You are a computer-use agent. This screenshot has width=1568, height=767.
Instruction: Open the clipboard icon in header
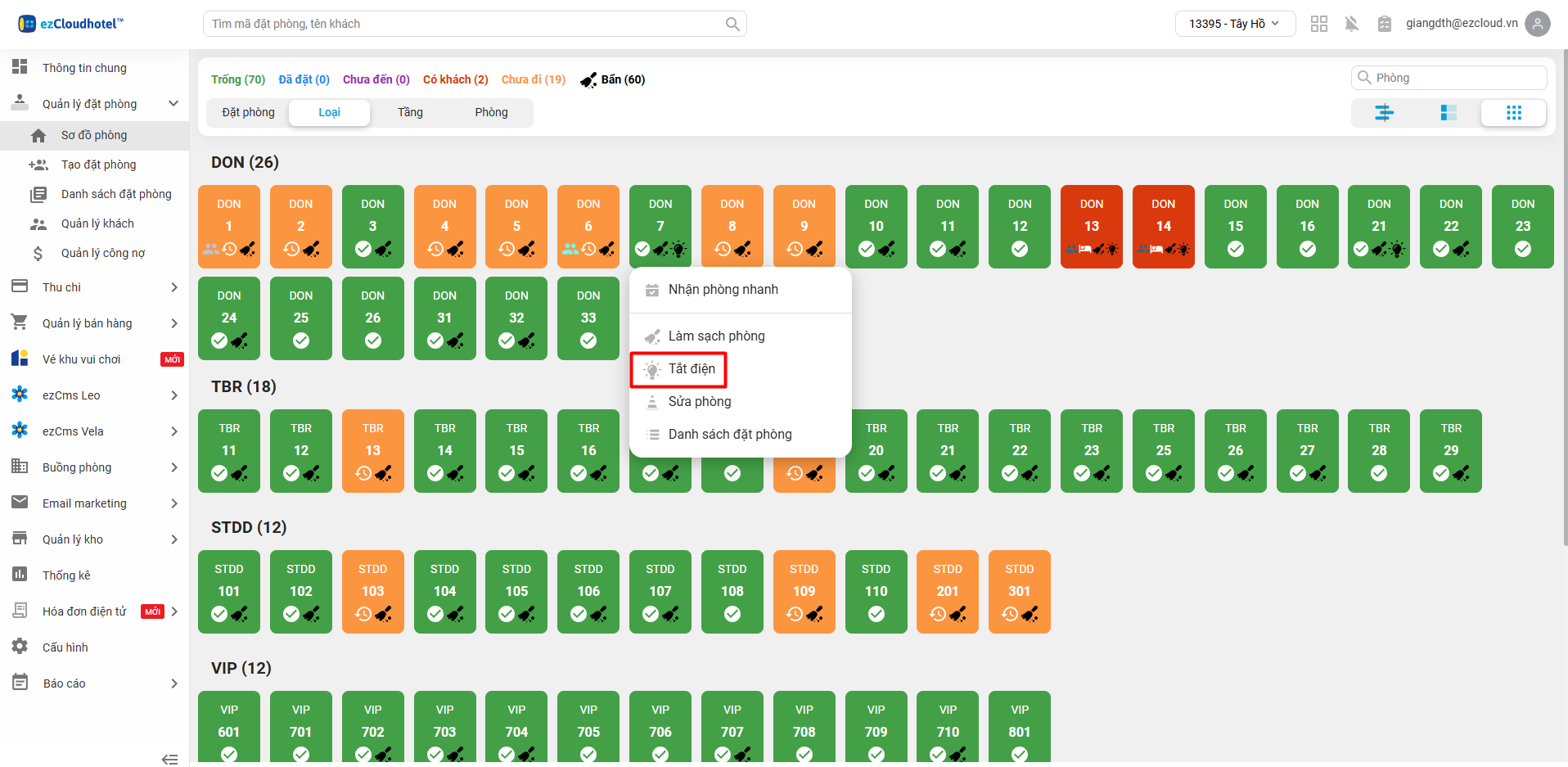1384,24
